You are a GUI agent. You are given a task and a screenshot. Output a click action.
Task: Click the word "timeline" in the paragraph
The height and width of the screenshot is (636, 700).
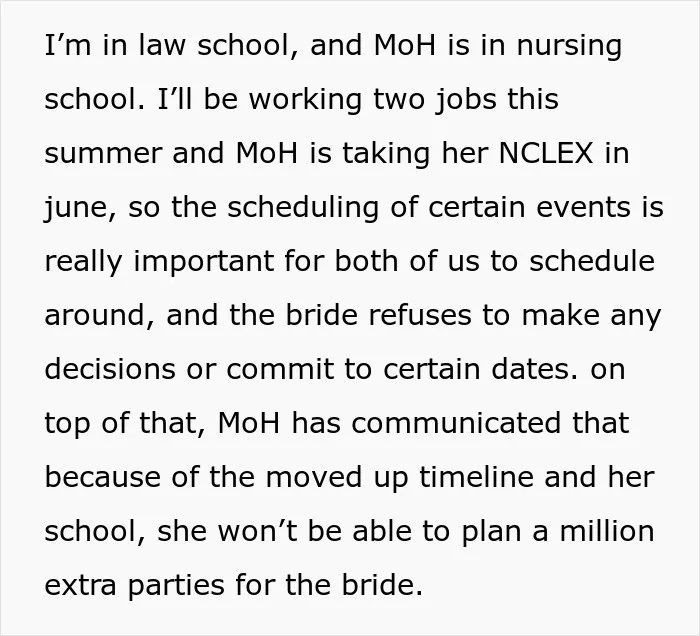tap(476, 477)
